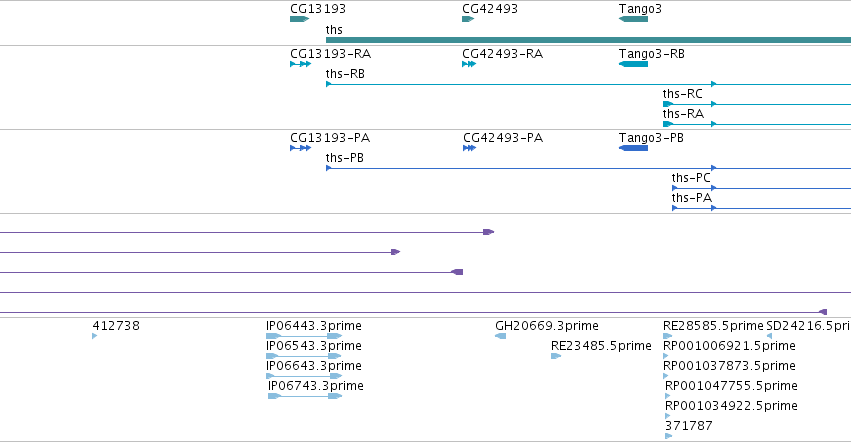This screenshot has width=851, height=442.
Task: Click the RE23485.5prime EST arrow
Action: [x=556, y=356]
